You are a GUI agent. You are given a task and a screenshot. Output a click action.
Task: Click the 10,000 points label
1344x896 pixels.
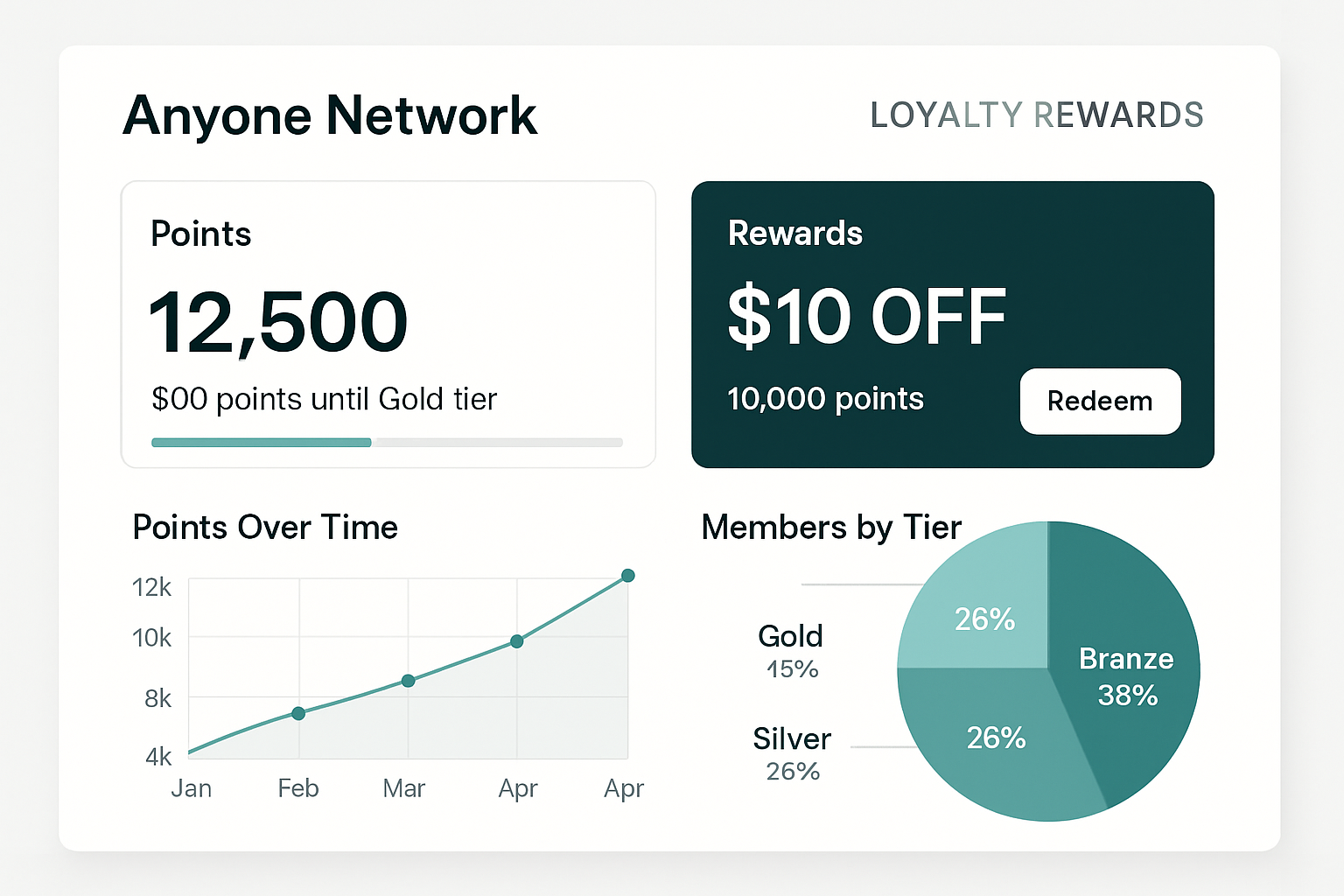tap(825, 398)
